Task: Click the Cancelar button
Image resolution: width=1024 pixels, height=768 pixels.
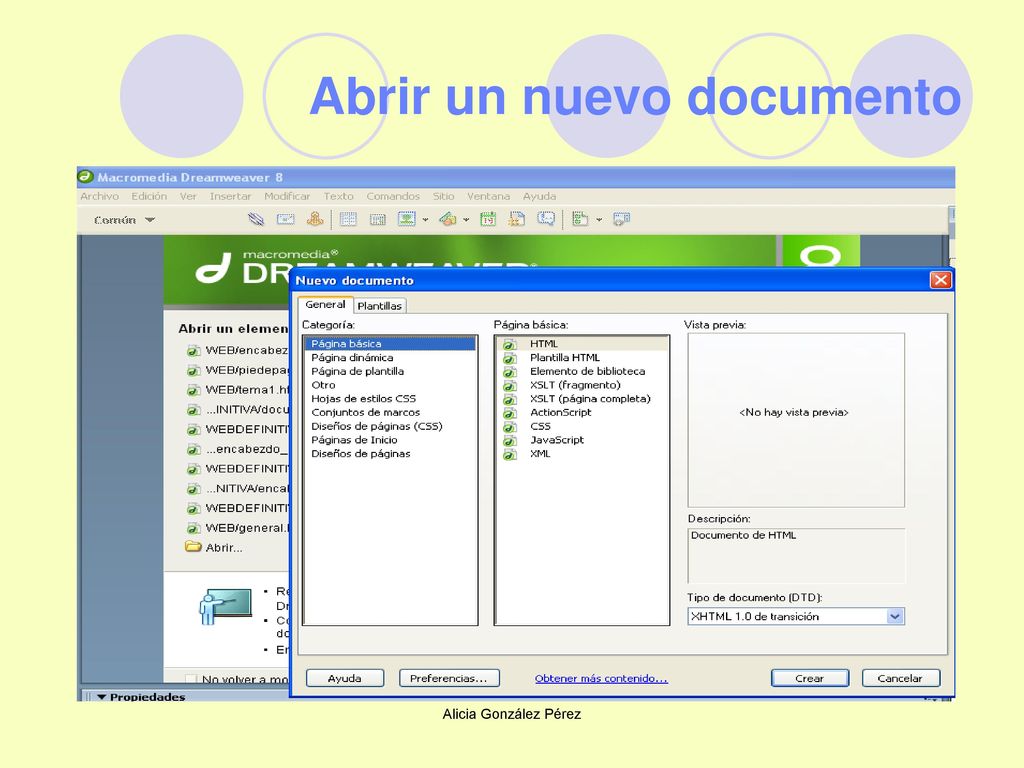Action: (900, 679)
